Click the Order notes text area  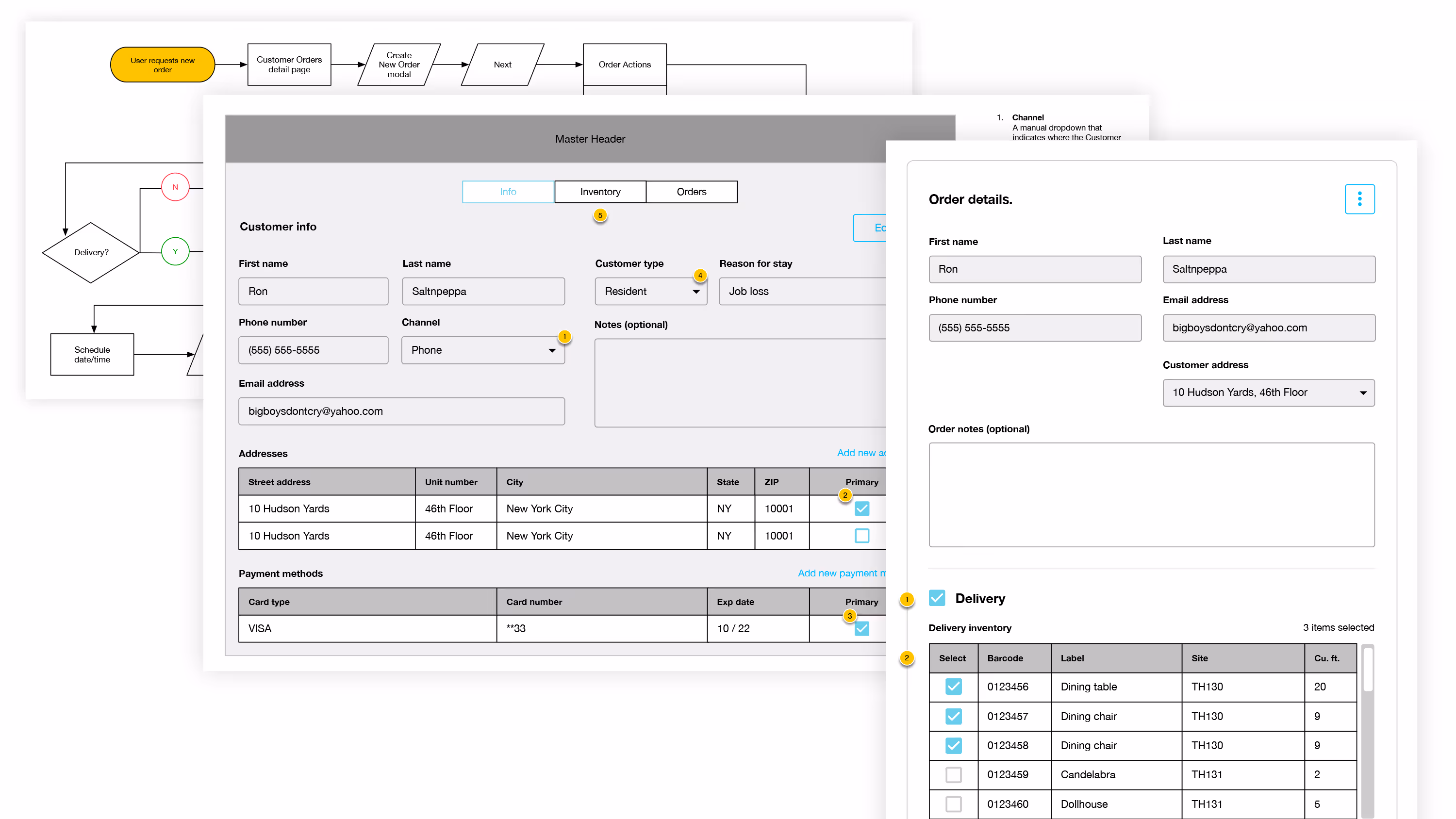pos(1151,494)
